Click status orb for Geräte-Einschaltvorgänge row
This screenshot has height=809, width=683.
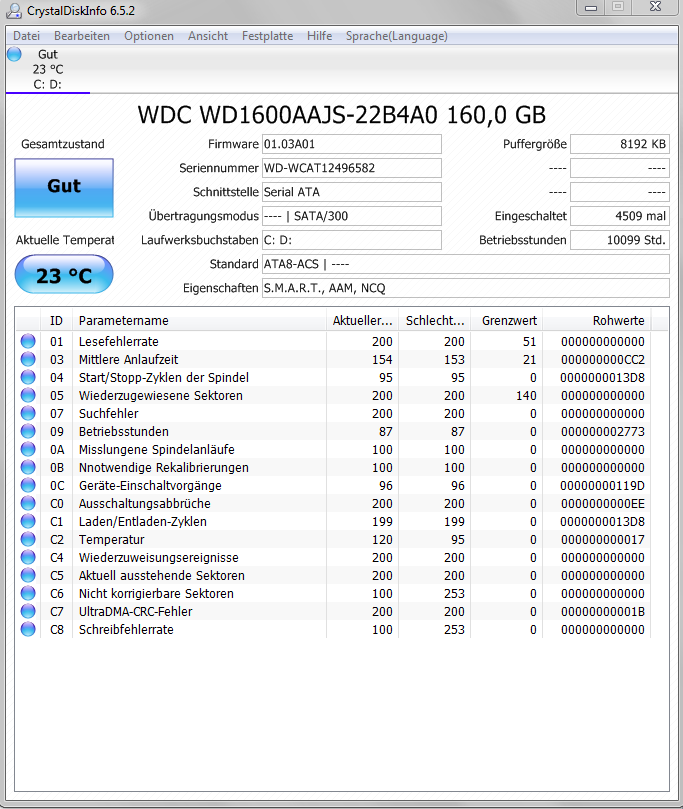click(28, 485)
